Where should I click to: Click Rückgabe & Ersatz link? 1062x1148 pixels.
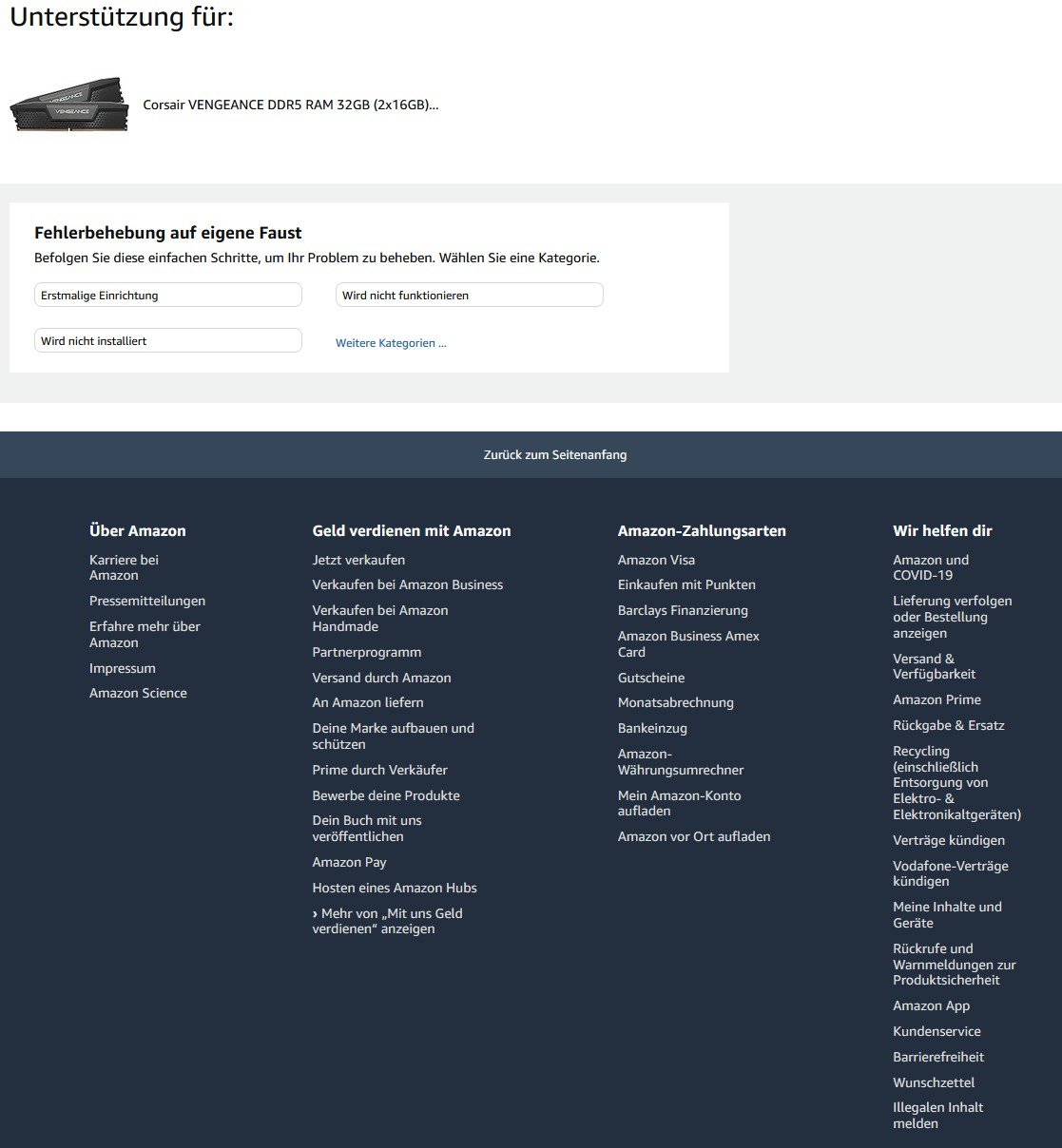point(949,725)
